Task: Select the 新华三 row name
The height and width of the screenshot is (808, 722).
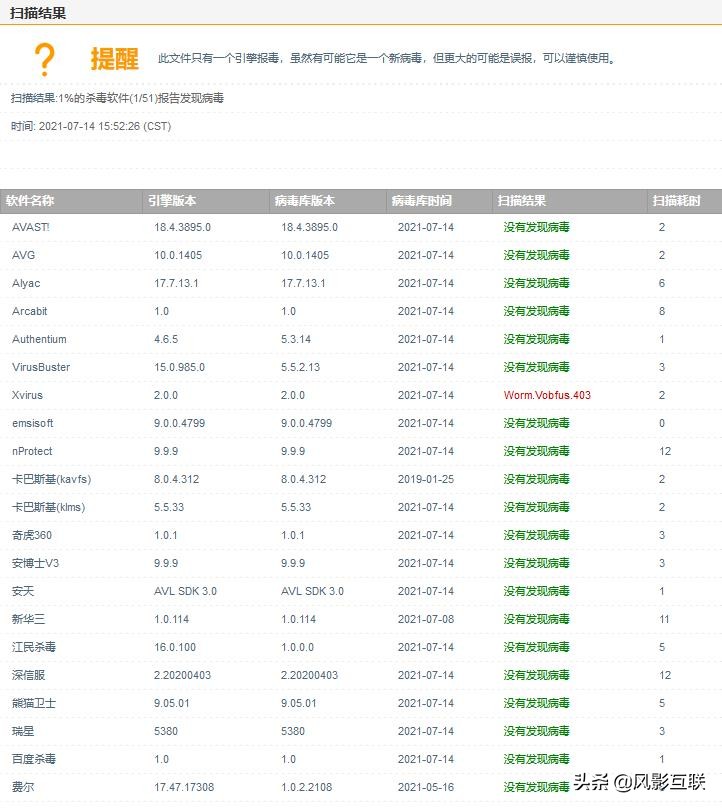Action: [28, 619]
